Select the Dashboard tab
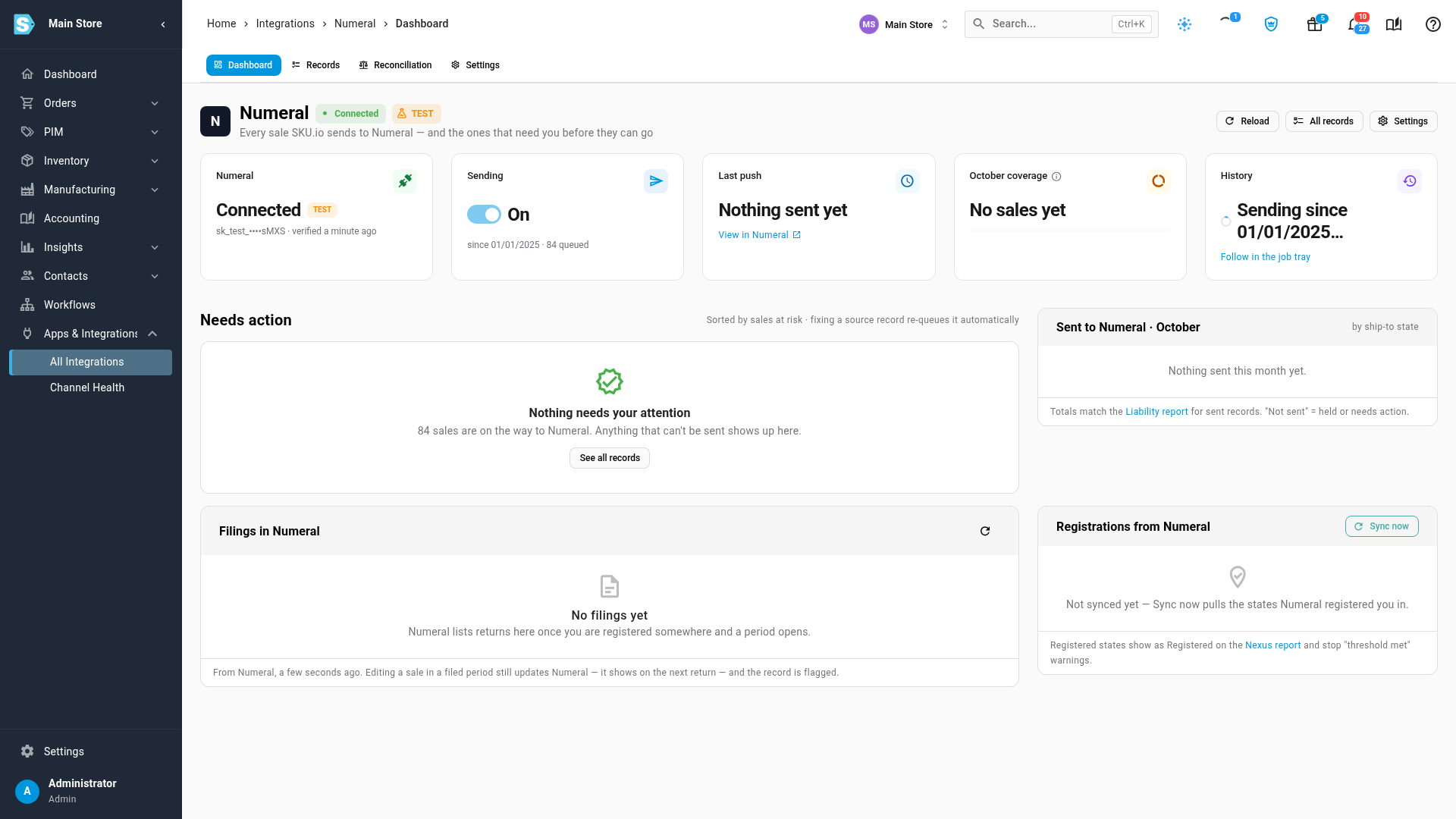The image size is (1456, 819). [x=243, y=65]
